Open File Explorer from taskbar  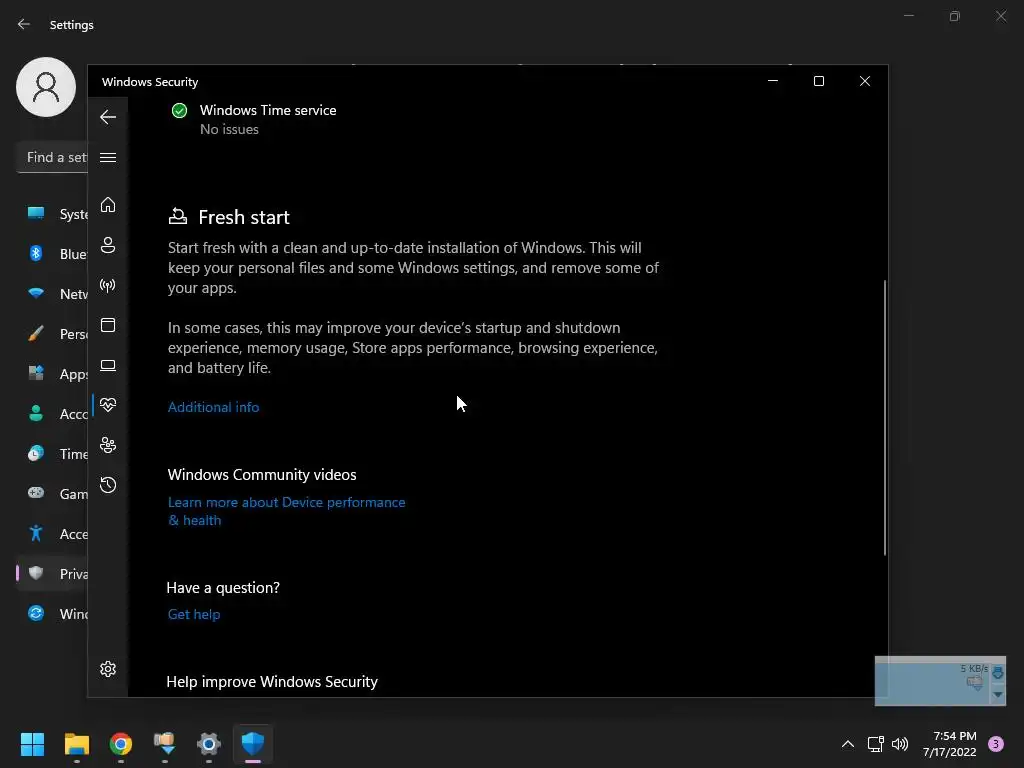pyautogui.click(x=76, y=744)
